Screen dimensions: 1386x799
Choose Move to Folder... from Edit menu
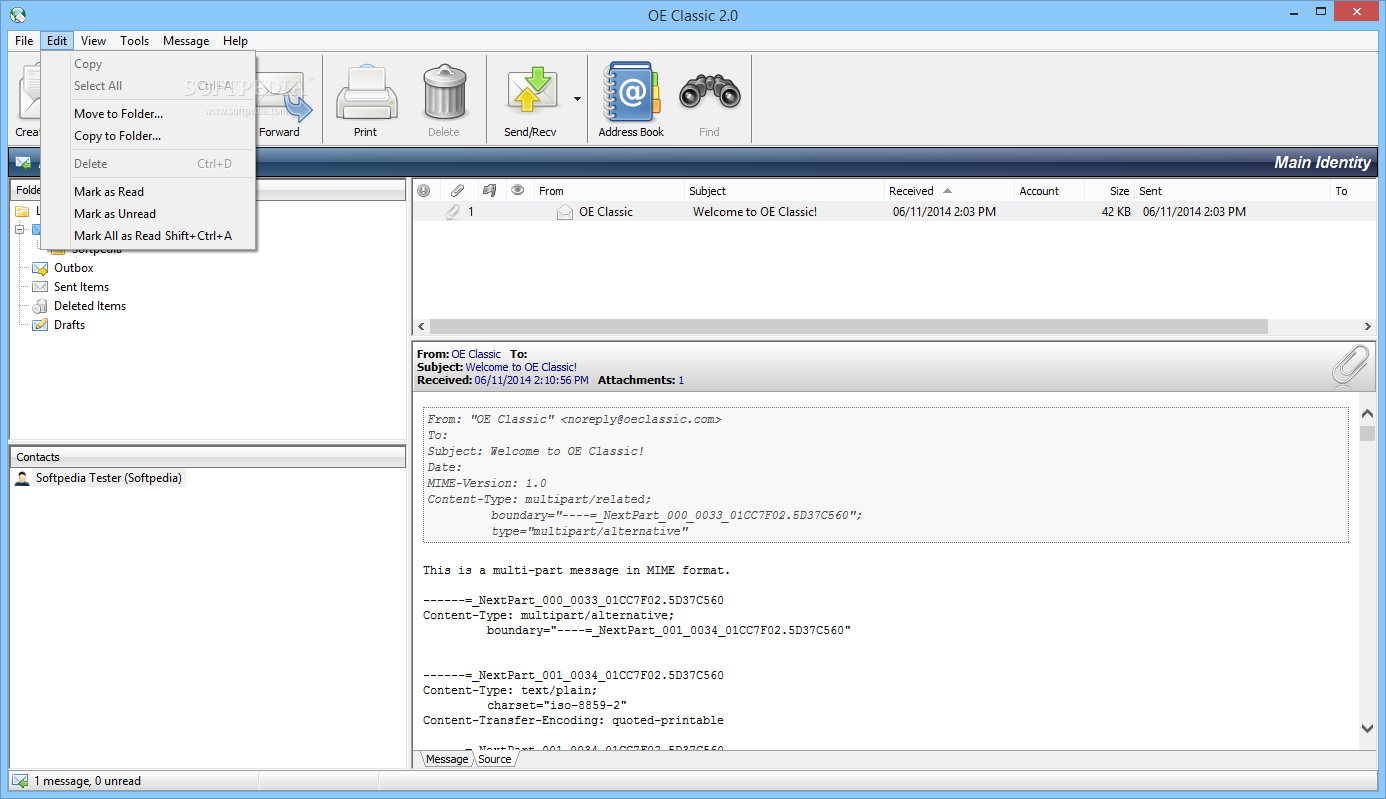click(148, 114)
